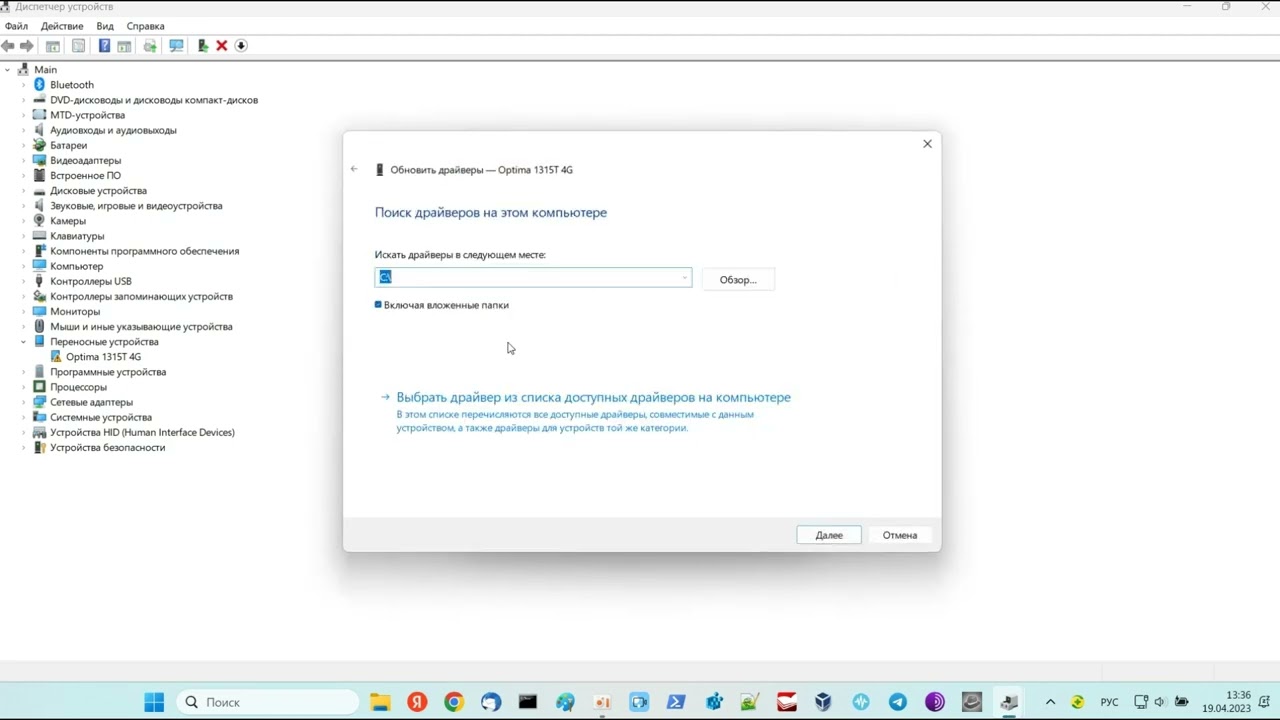
Task: Click the taskbar Поиск search box
Action: [x=268, y=702]
